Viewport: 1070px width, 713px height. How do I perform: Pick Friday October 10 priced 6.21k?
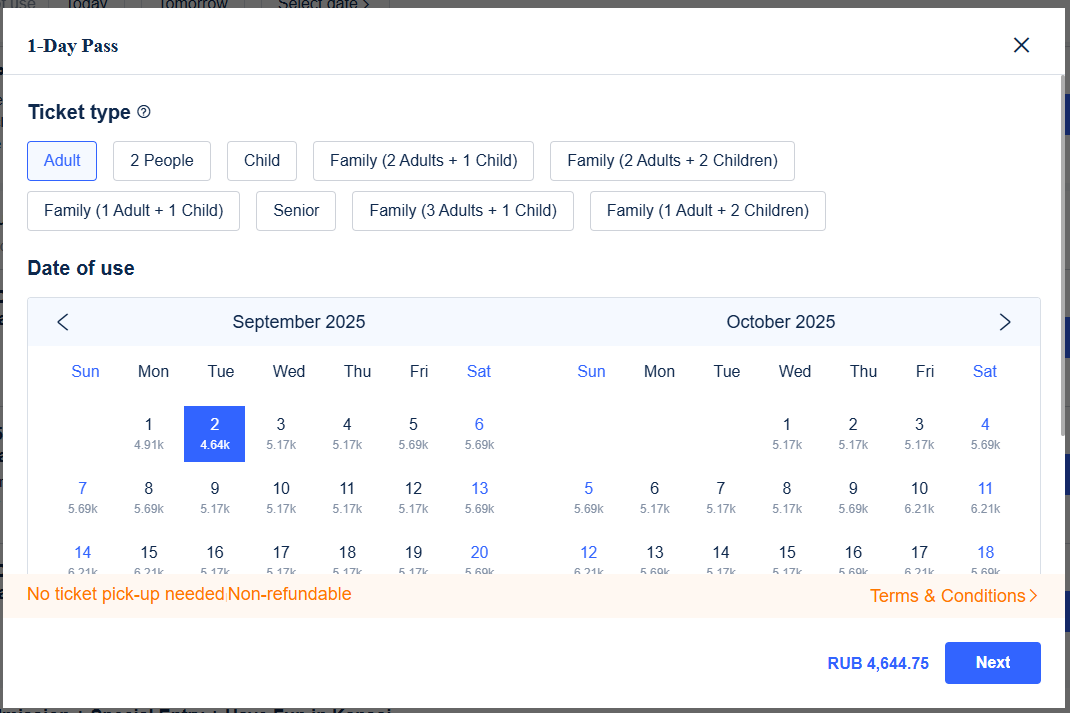click(x=919, y=498)
